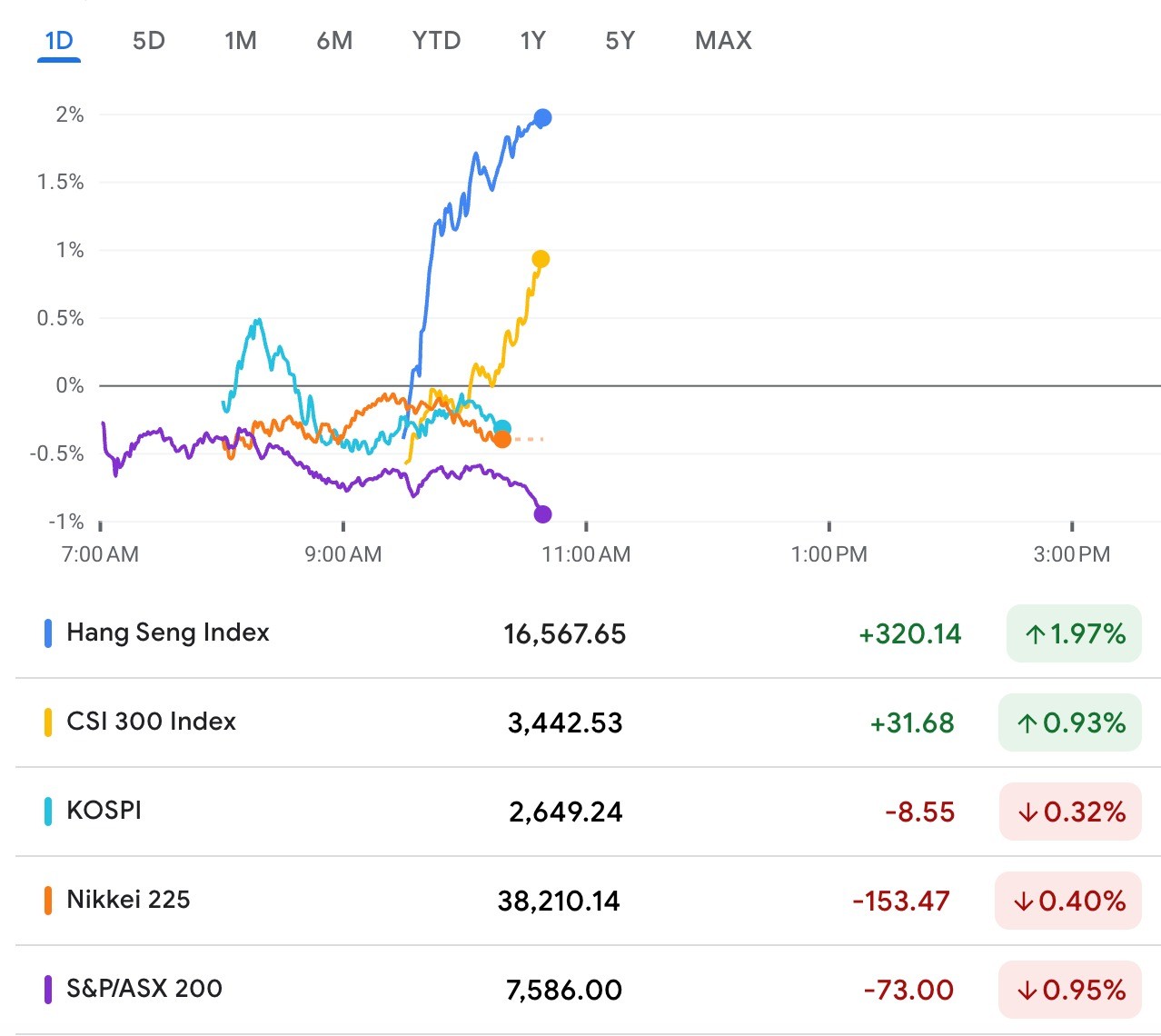Image resolution: width=1161 pixels, height=1036 pixels.
Task: Open the CSI 300 Index link
Action: click(151, 722)
